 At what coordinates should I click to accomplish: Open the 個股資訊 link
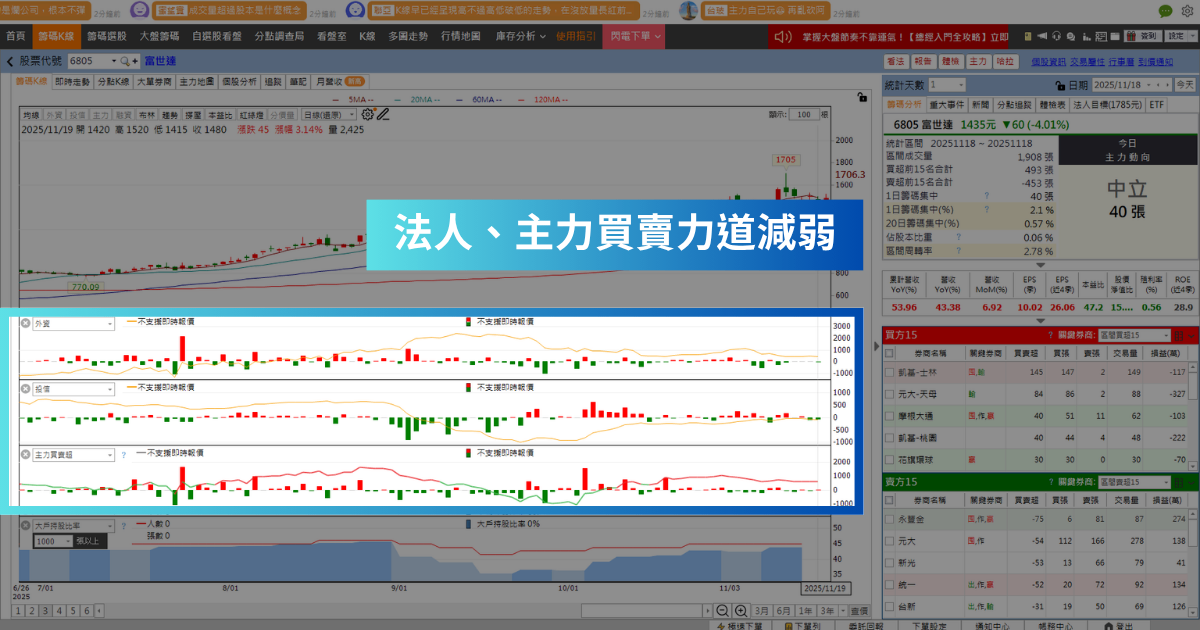tap(1049, 61)
